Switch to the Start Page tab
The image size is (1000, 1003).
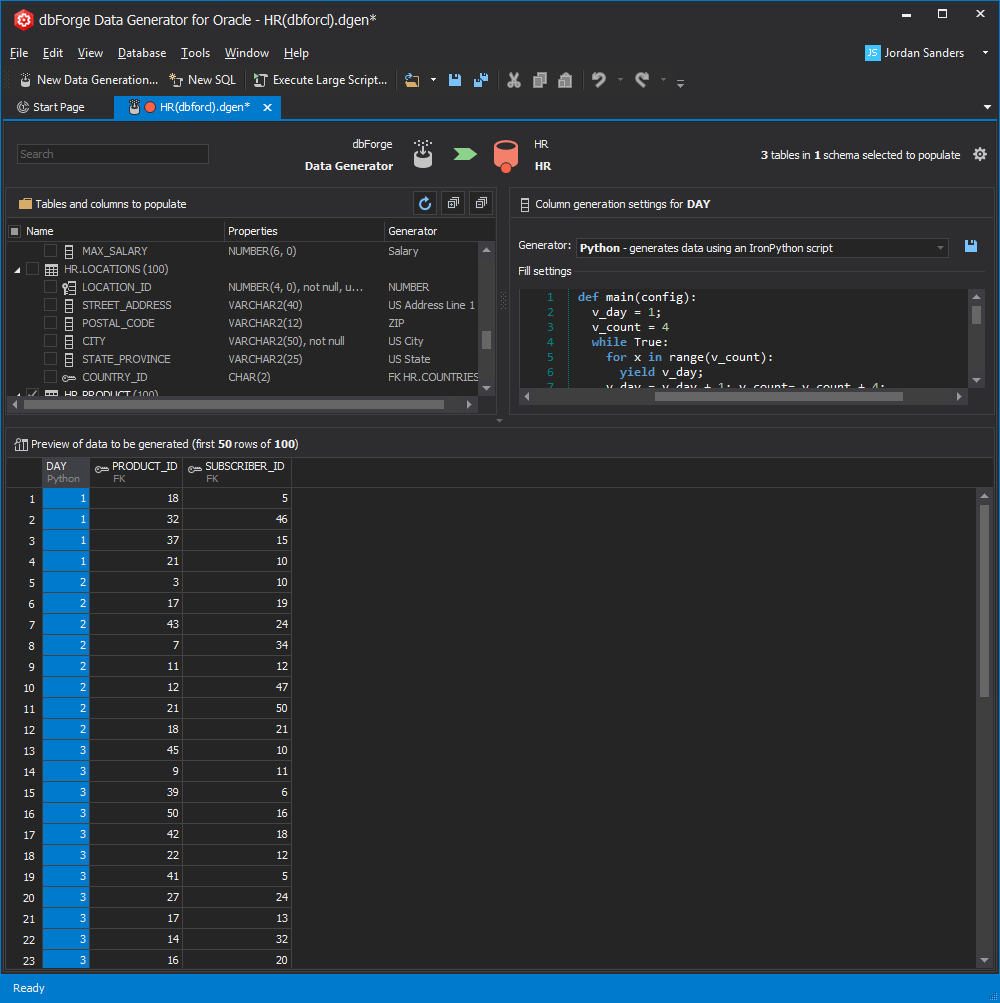pyautogui.click(x=51, y=107)
